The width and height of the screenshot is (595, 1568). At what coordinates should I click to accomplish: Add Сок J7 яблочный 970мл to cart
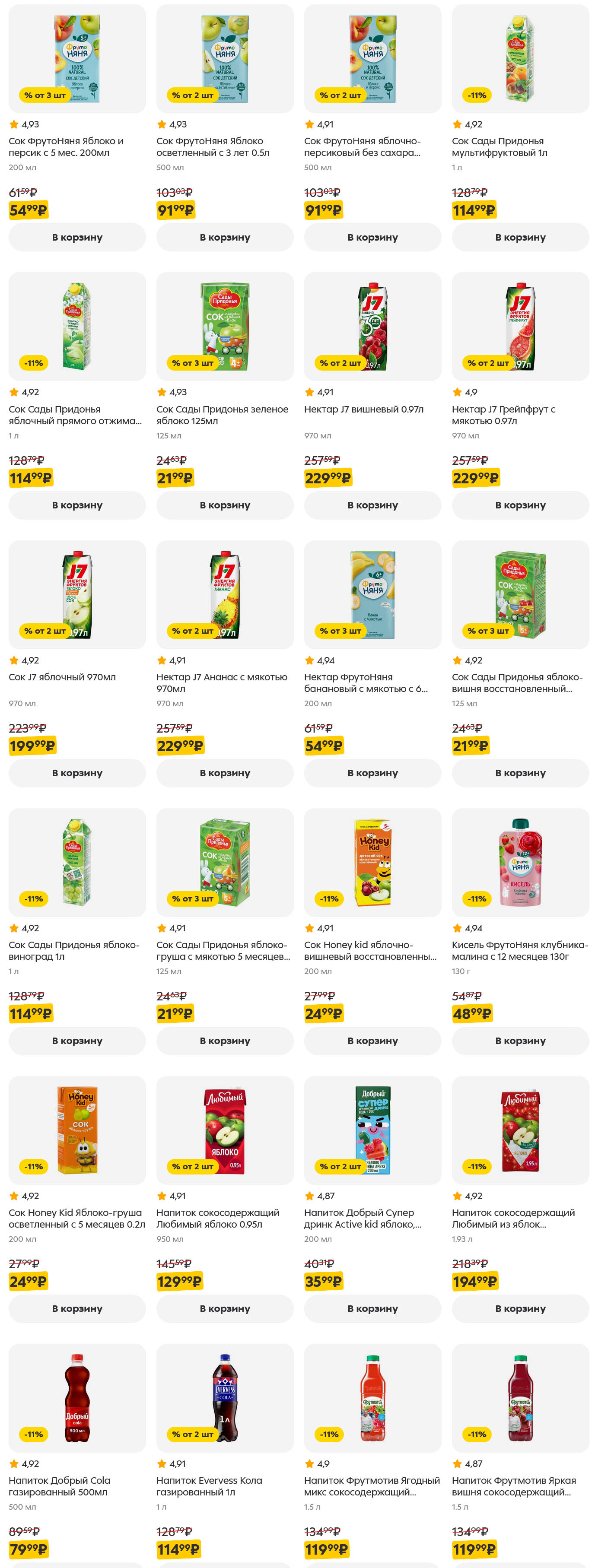(x=77, y=773)
